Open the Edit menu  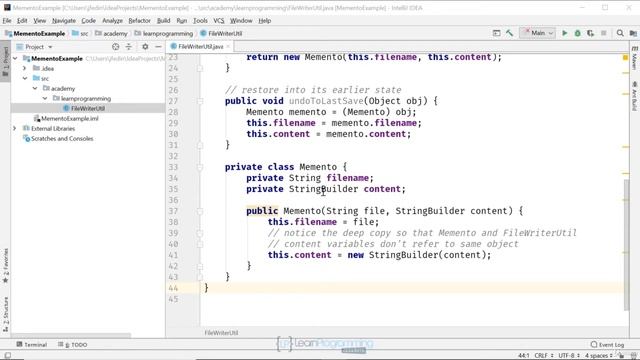22,20
